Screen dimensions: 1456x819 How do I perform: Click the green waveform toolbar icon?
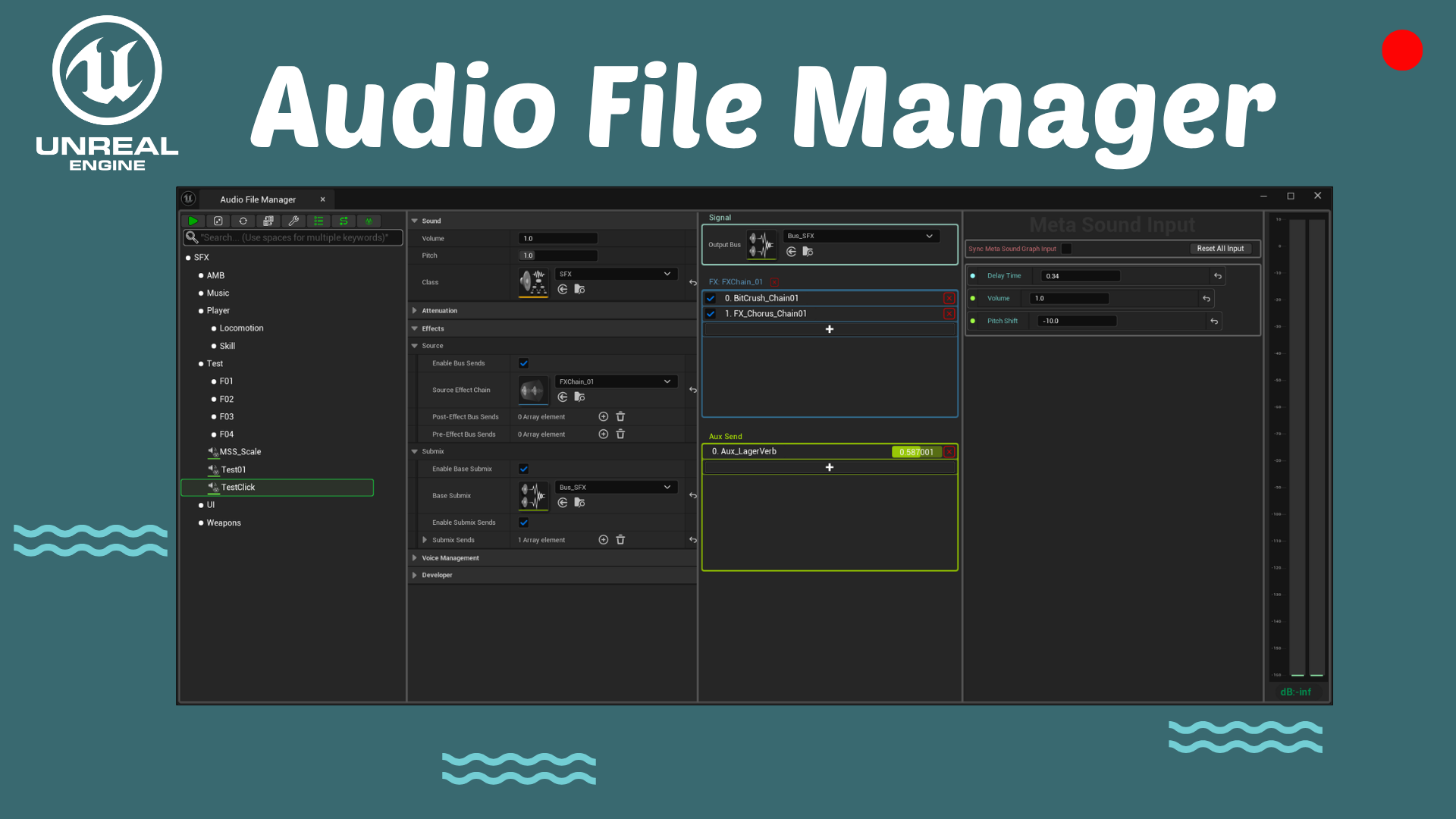point(369,221)
